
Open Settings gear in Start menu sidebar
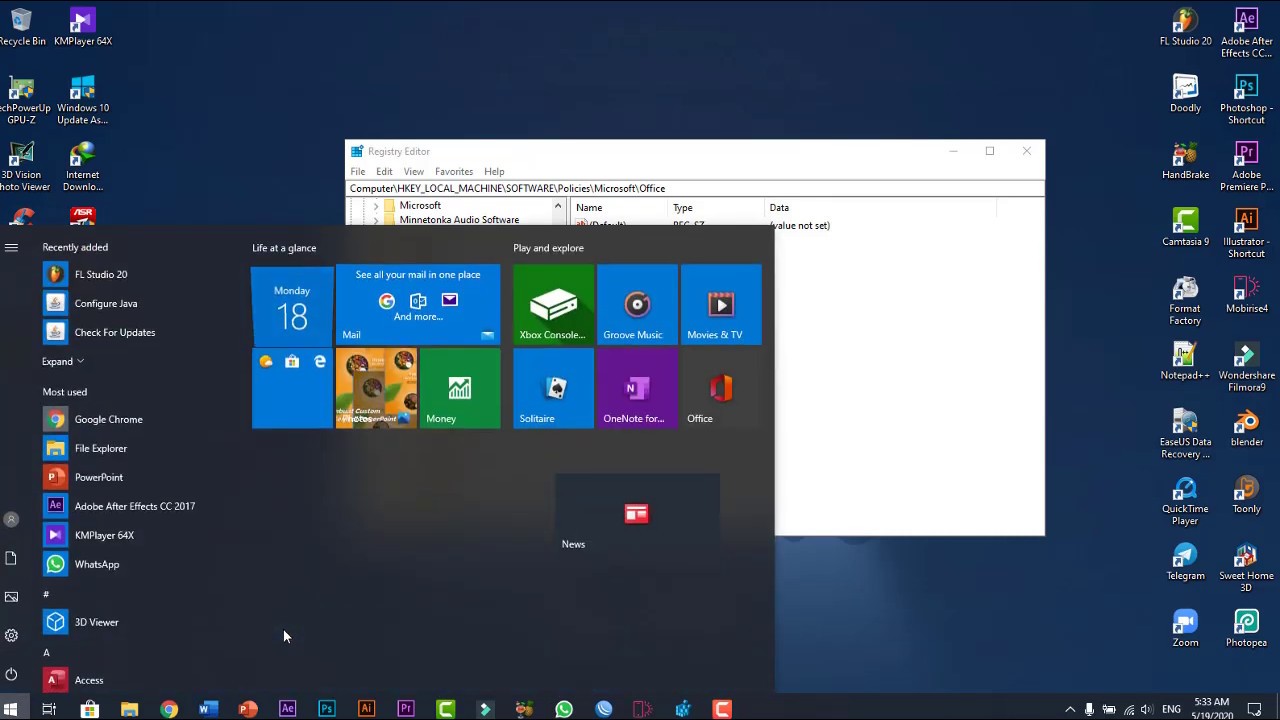11,635
